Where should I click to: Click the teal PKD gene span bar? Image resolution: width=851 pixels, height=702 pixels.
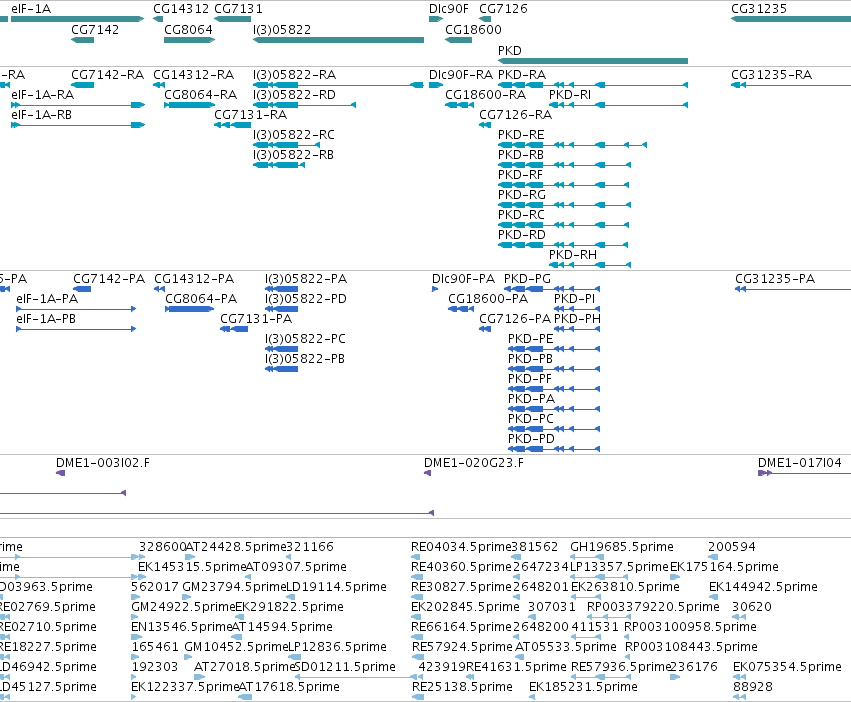click(593, 61)
